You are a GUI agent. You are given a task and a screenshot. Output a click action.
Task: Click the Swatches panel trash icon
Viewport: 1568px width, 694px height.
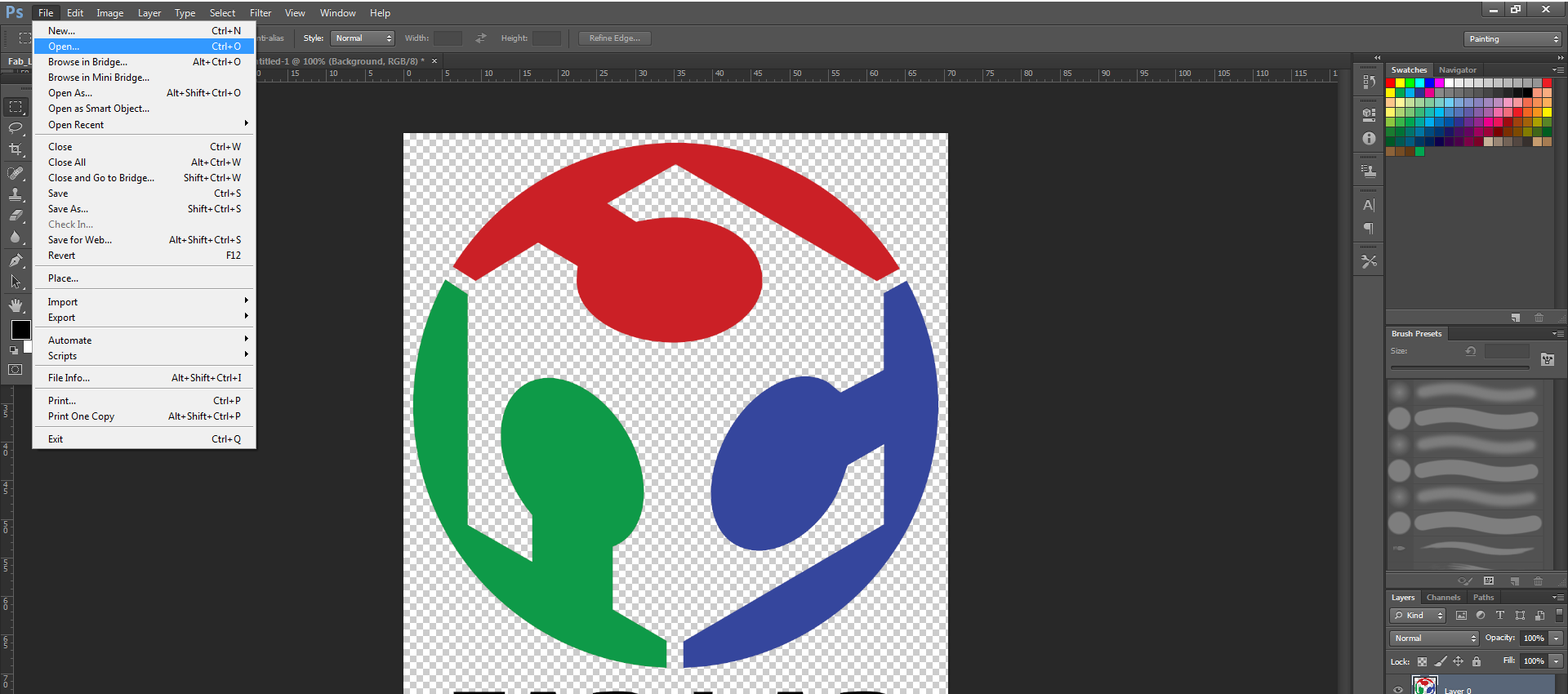[x=1539, y=318]
